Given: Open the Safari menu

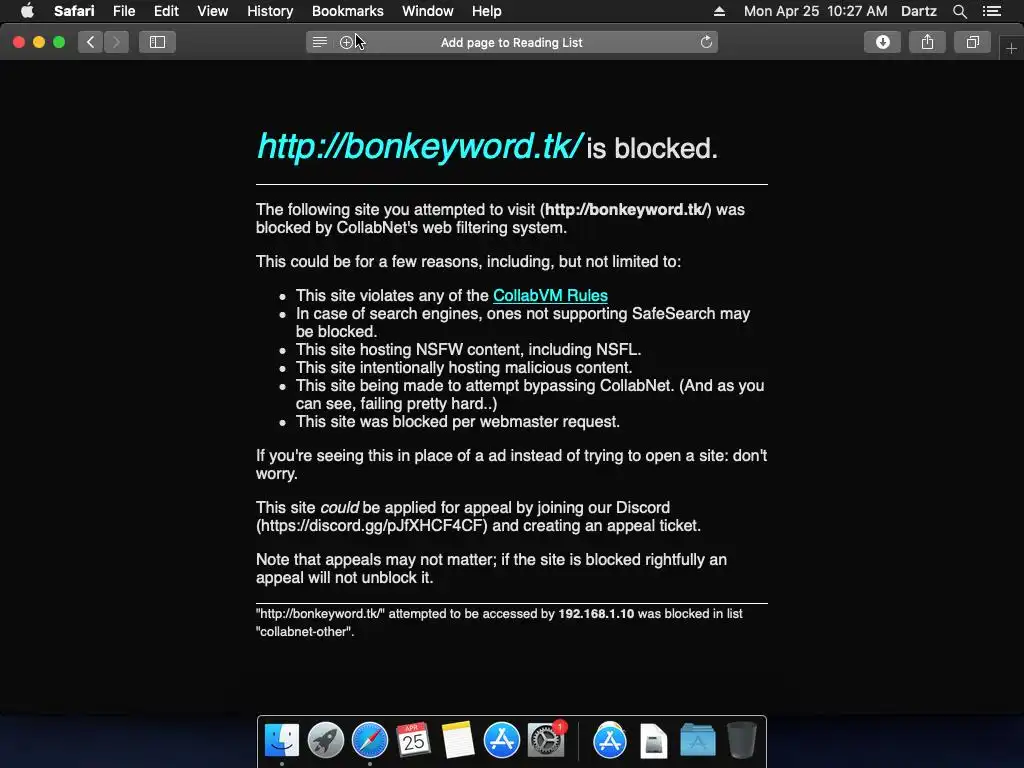Looking at the screenshot, I should [74, 11].
